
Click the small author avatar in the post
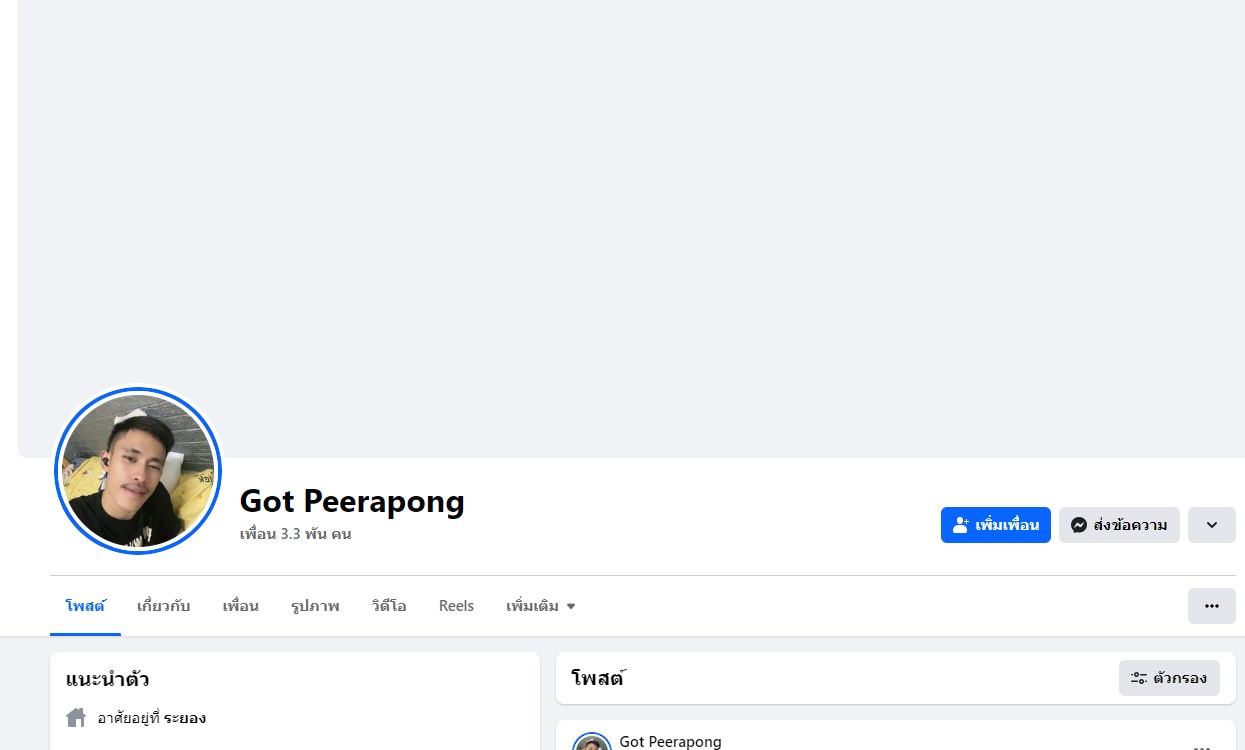coord(592,744)
